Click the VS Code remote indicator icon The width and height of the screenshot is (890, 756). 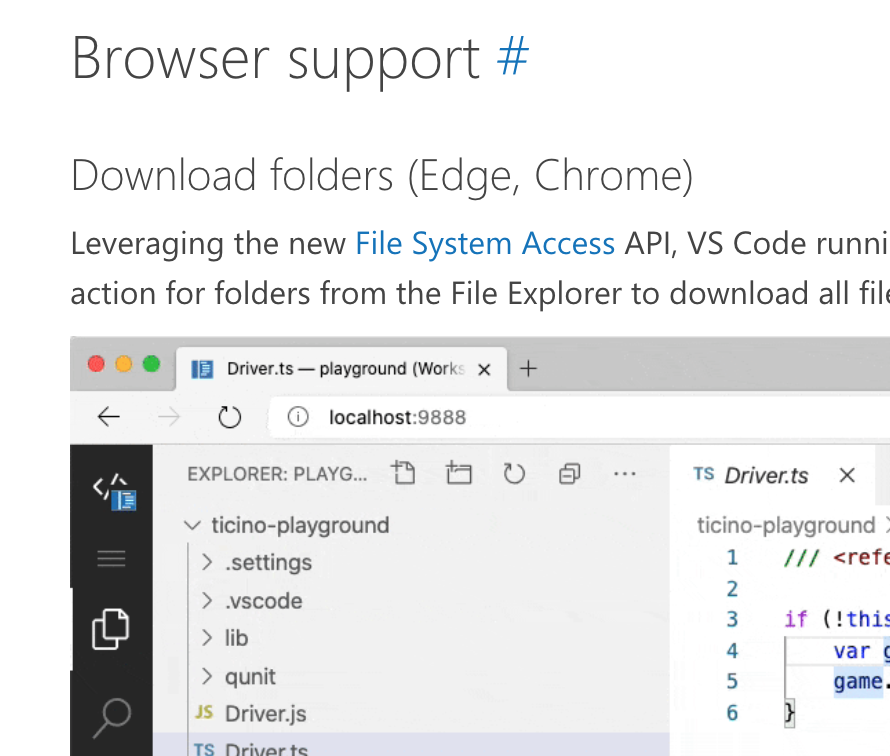tap(114, 492)
